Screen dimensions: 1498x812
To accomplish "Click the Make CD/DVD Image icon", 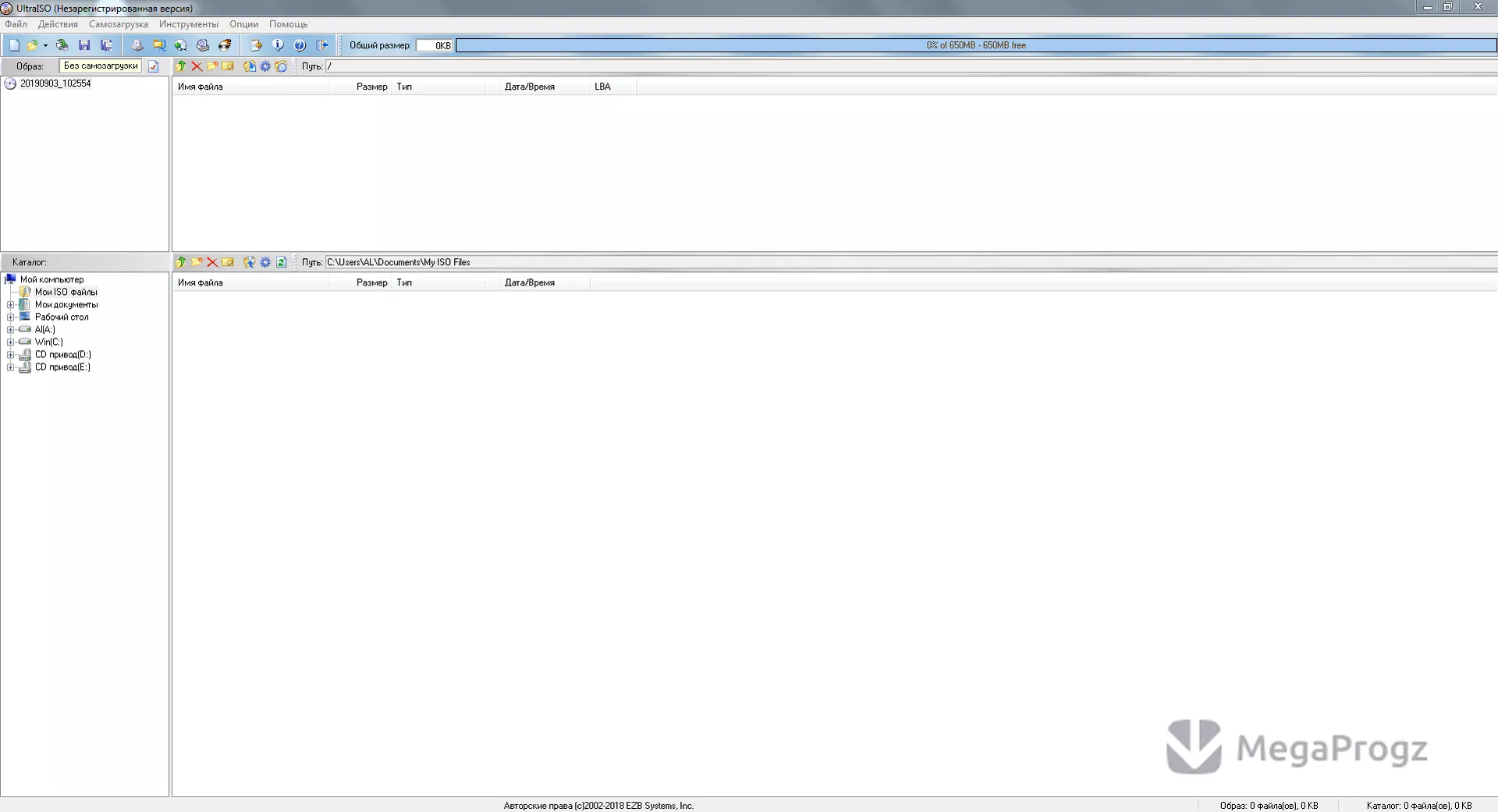I will (137, 45).
